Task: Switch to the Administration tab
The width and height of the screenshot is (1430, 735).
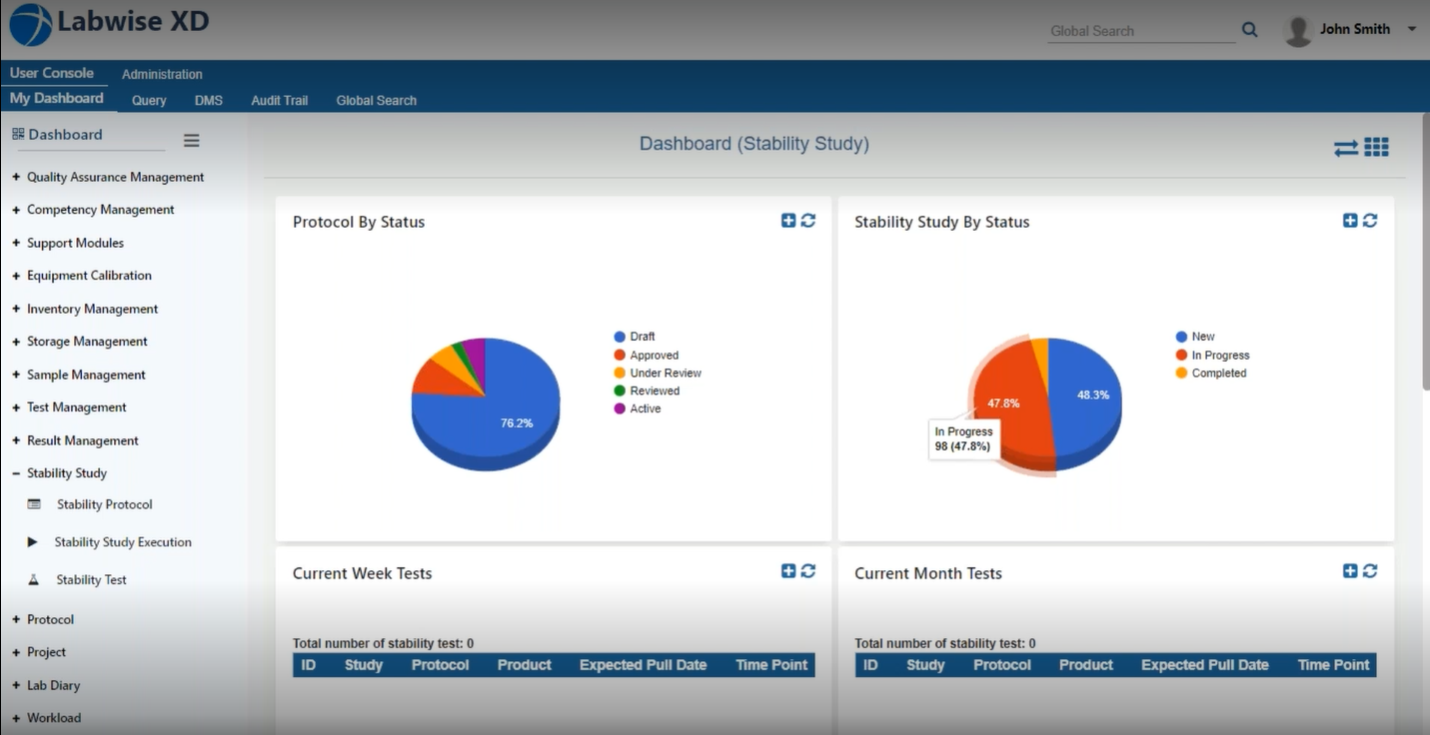Action: point(161,73)
